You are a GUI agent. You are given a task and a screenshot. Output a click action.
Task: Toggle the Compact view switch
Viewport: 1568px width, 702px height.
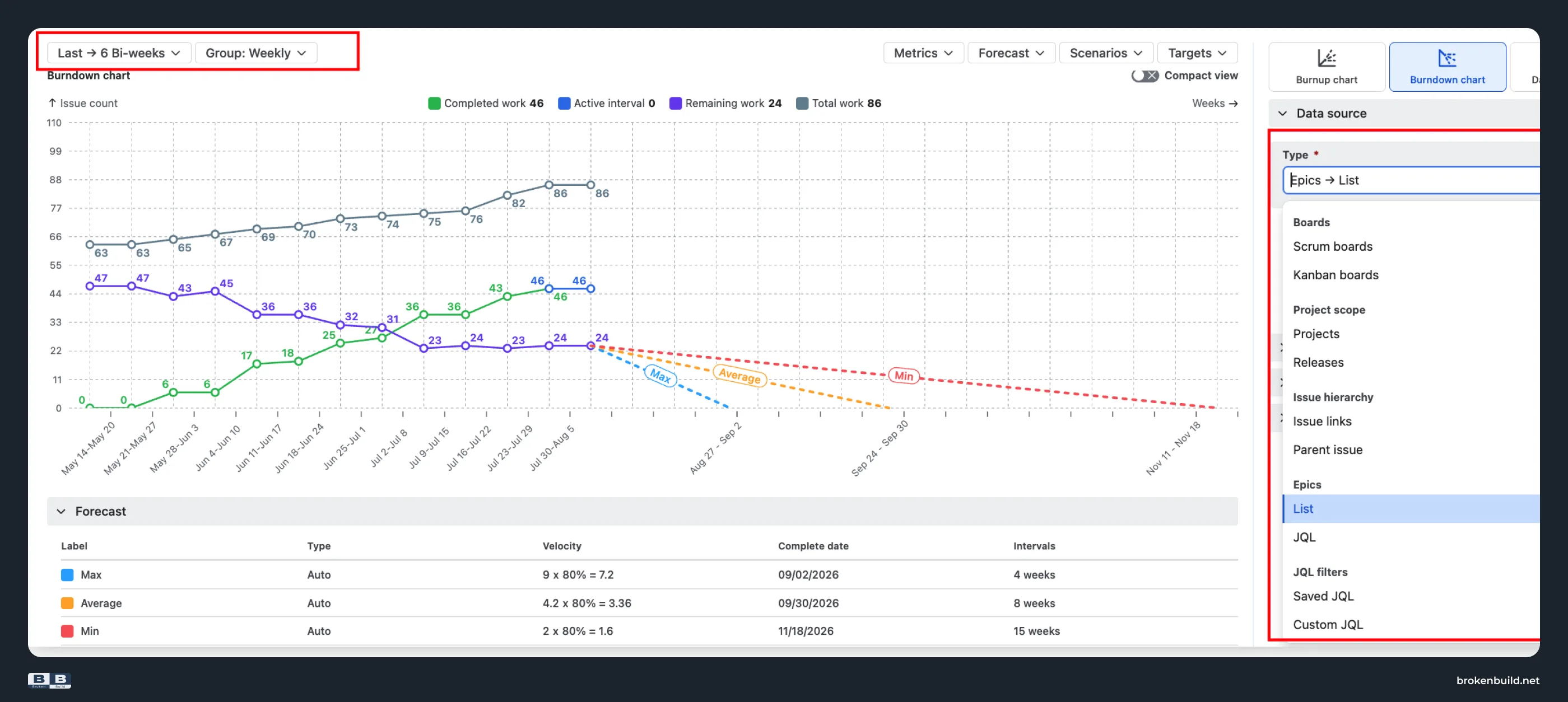point(1144,76)
